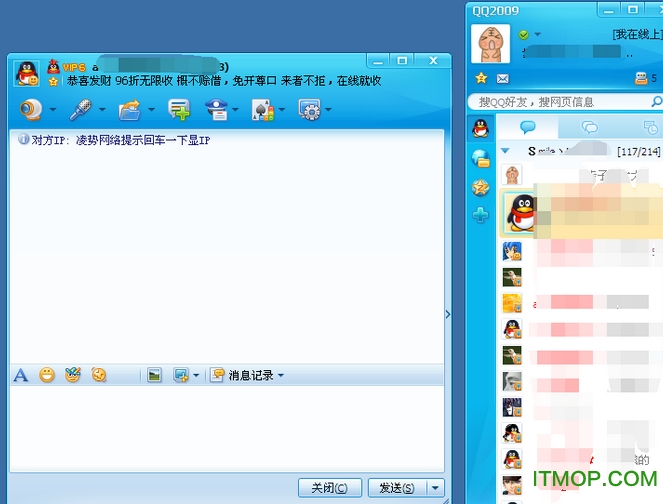Open file transfer dropdown arrow
The height and width of the screenshot is (504, 663).
pos(151,110)
